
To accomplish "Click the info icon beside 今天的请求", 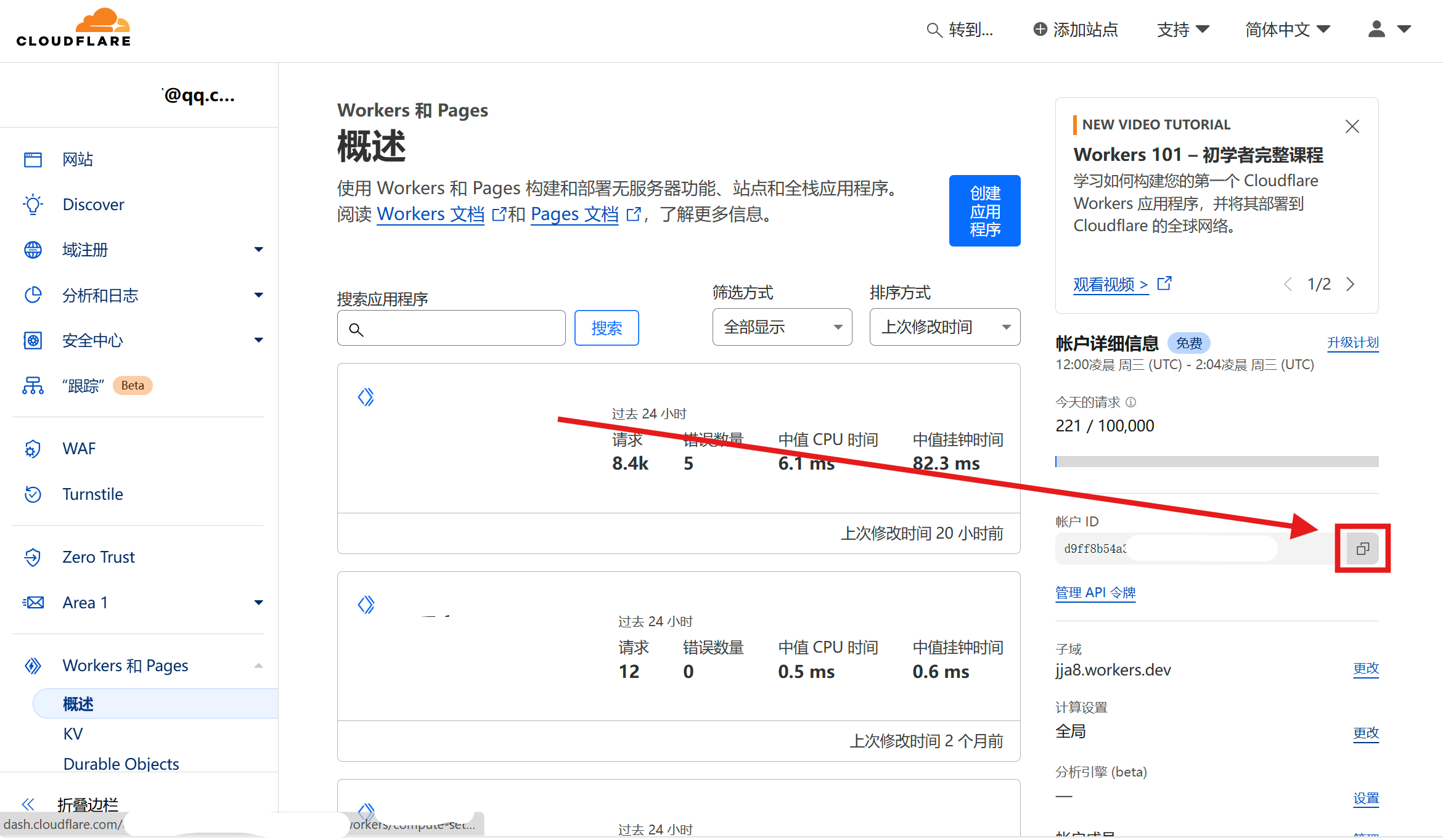I will pyautogui.click(x=1130, y=402).
